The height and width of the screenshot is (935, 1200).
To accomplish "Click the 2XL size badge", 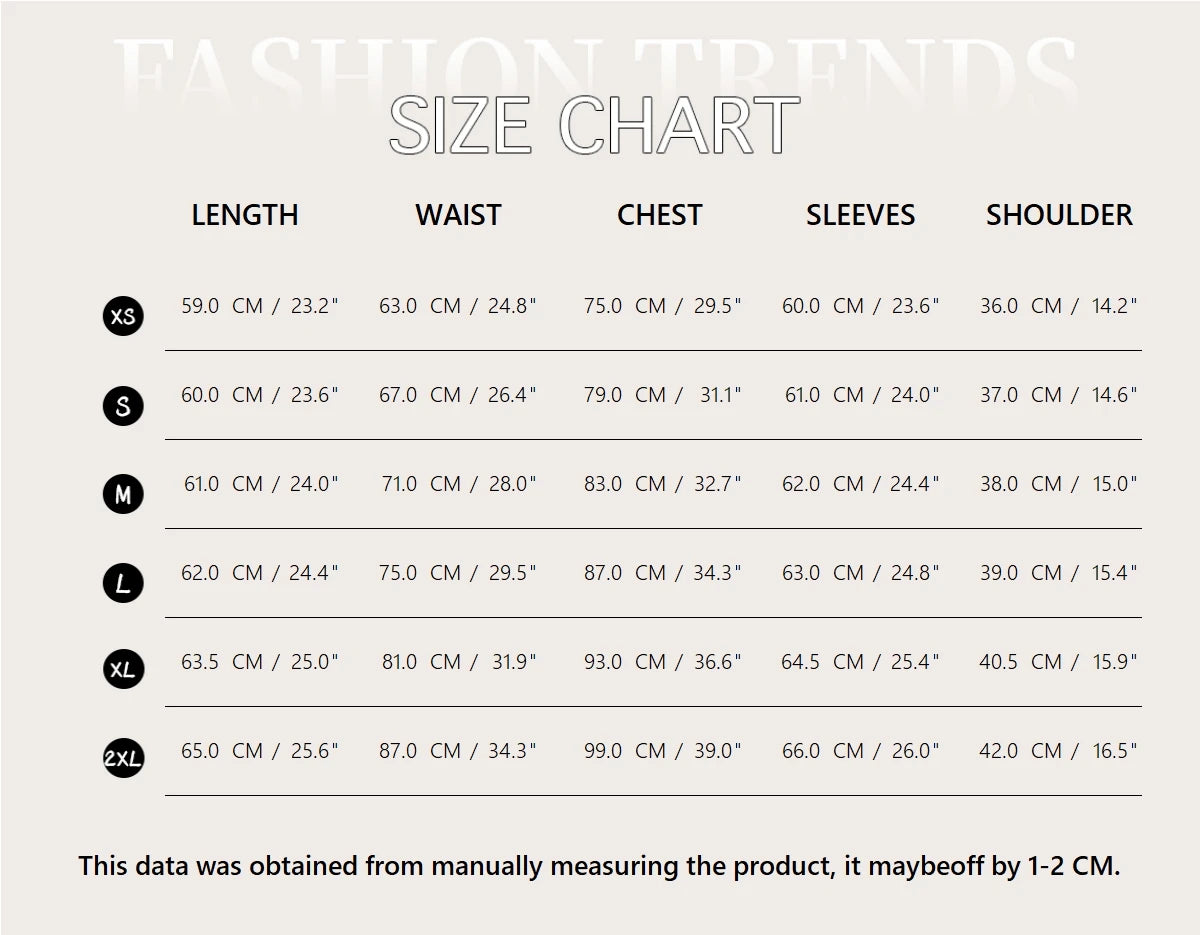I will (x=123, y=759).
